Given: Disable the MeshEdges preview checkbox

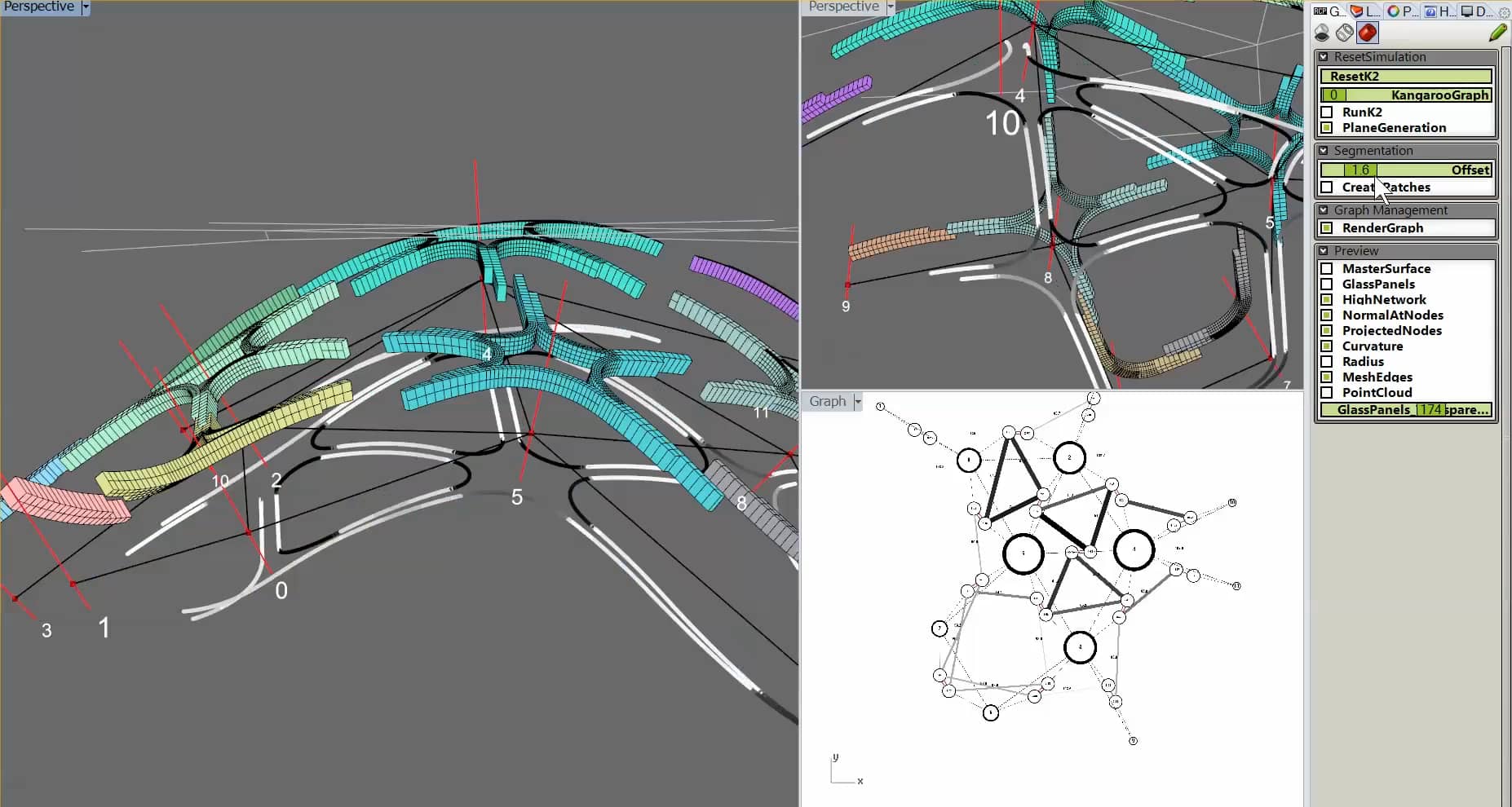Looking at the screenshot, I should (1328, 377).
